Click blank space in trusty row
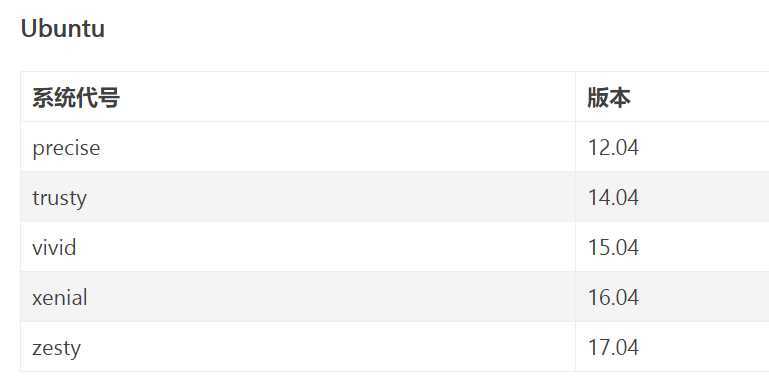The width and height of the screenshot is (769, 377). (329, 197)
